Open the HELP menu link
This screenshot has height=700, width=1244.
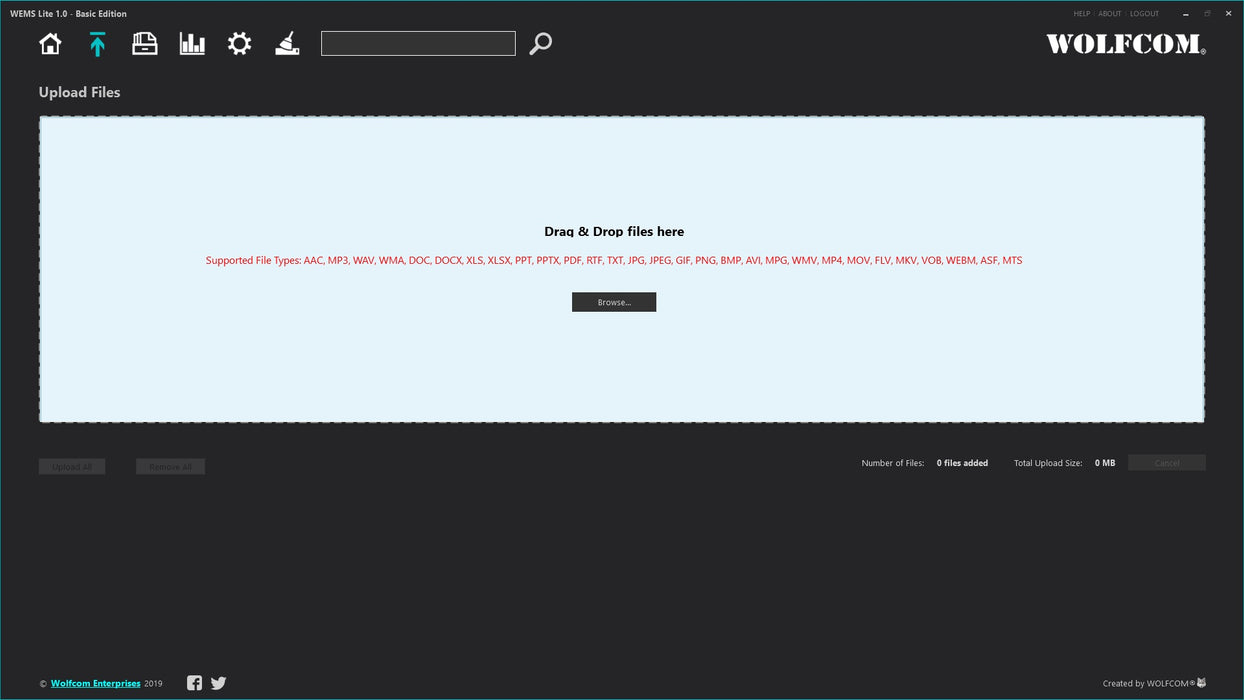[1081, 14]
